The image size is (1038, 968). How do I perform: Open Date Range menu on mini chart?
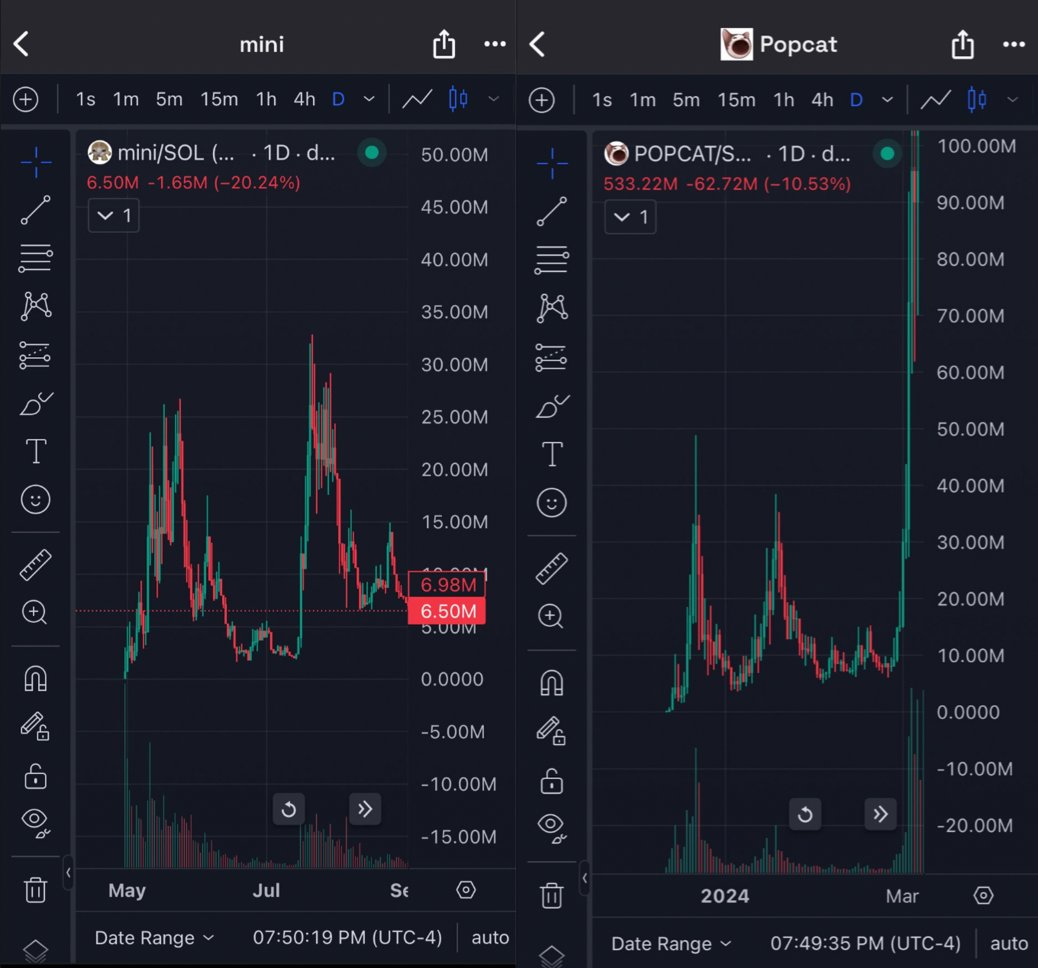pyautogui.click(x=154, y=938)
